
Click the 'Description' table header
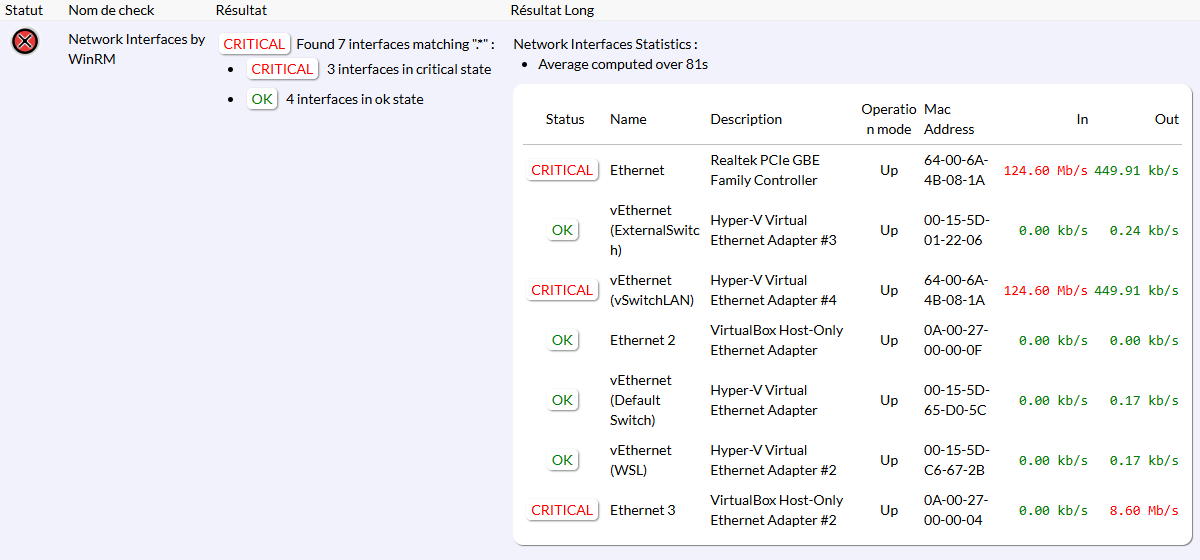pyautogui.click(x=746, y=119)
